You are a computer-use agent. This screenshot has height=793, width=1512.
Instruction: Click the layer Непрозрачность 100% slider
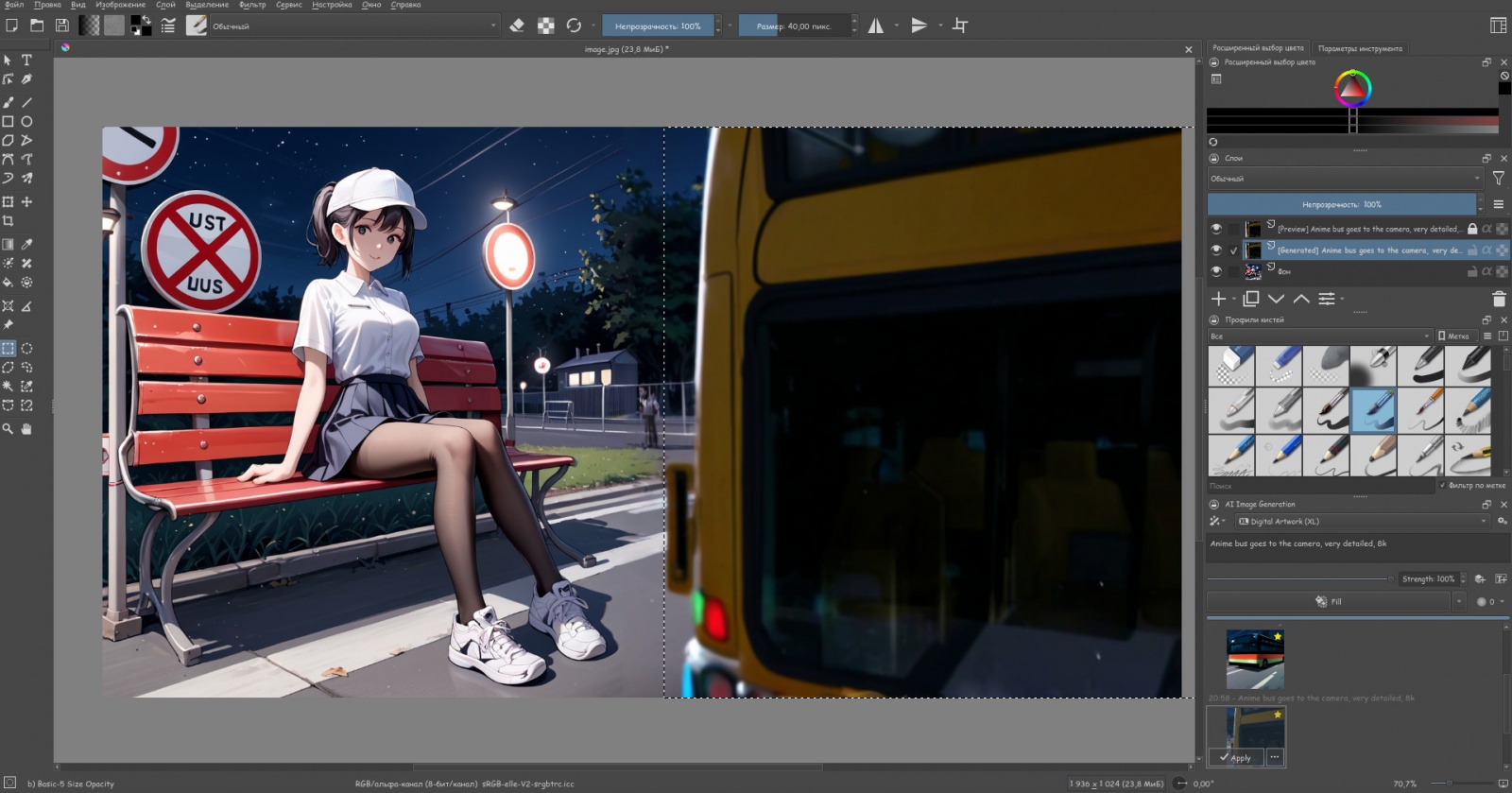click(x=1341, y=204)
